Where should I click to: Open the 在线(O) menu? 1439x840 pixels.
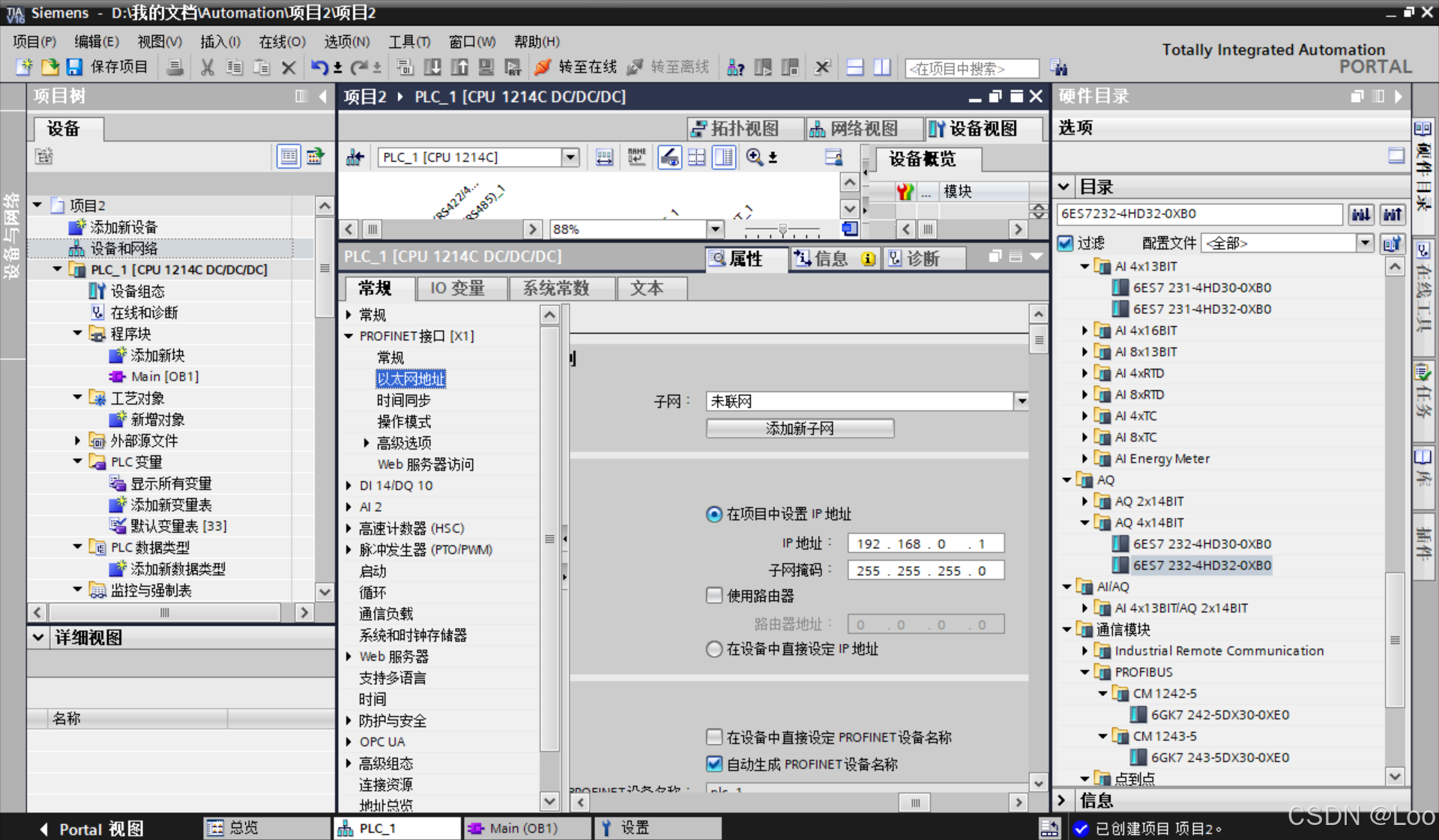point(282,42)
